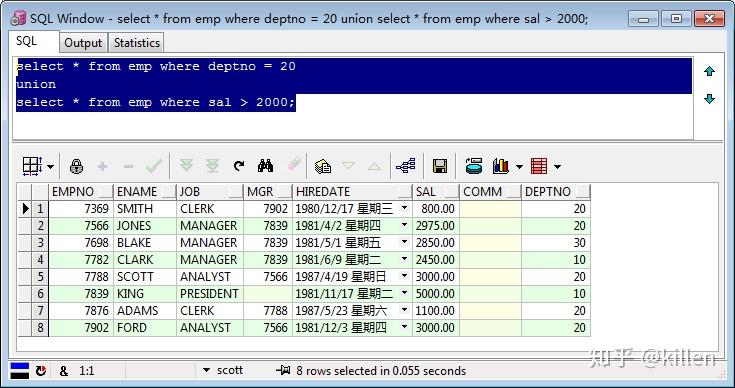The height and width of the screenshot is (388, 735).
Task: Click the lock icon to edit data
Action: tap(76, 166)
